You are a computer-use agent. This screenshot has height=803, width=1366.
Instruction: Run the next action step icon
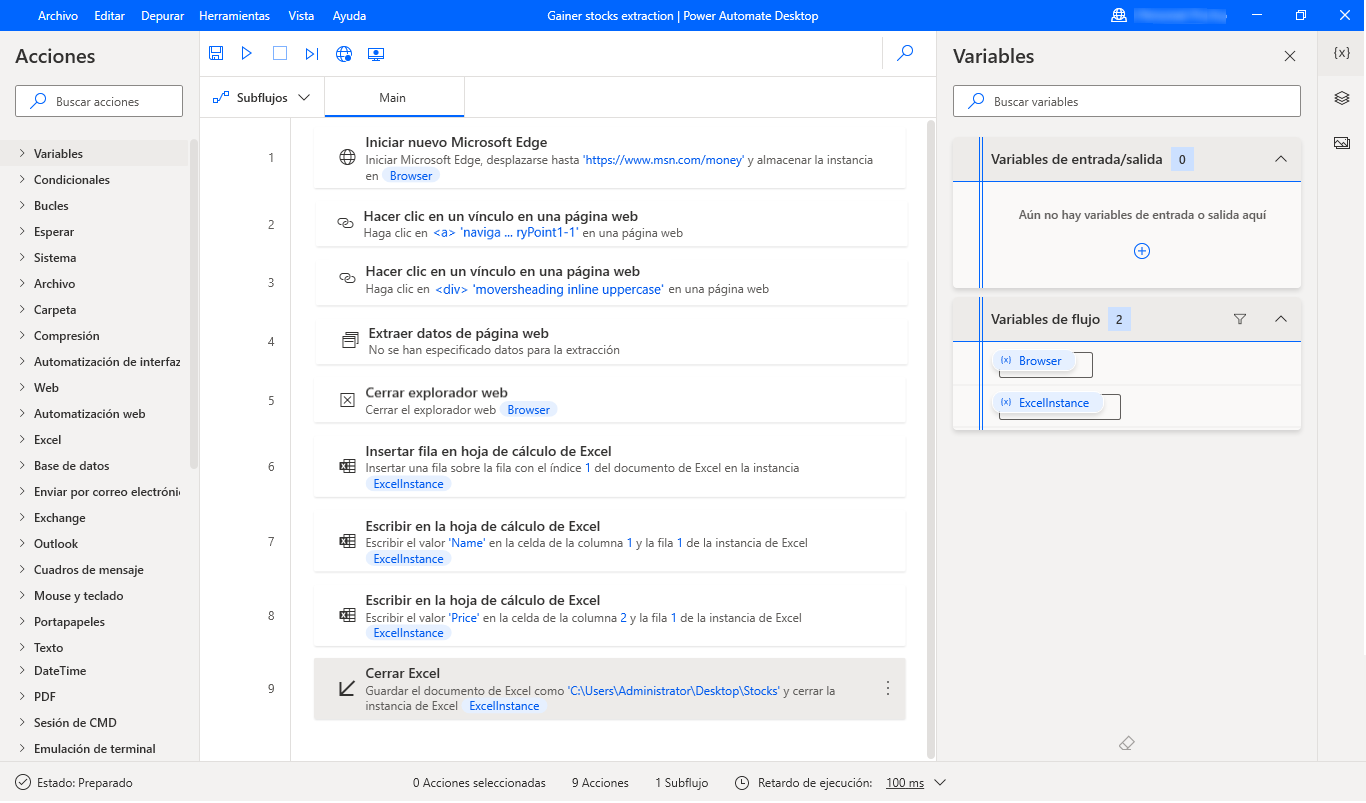point(312,54)
